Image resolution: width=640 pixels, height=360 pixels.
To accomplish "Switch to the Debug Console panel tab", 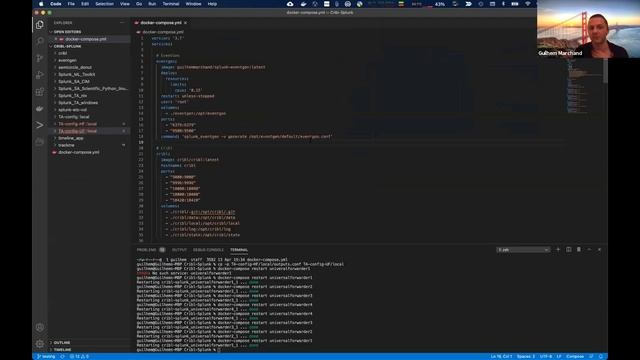I will 208,250.
